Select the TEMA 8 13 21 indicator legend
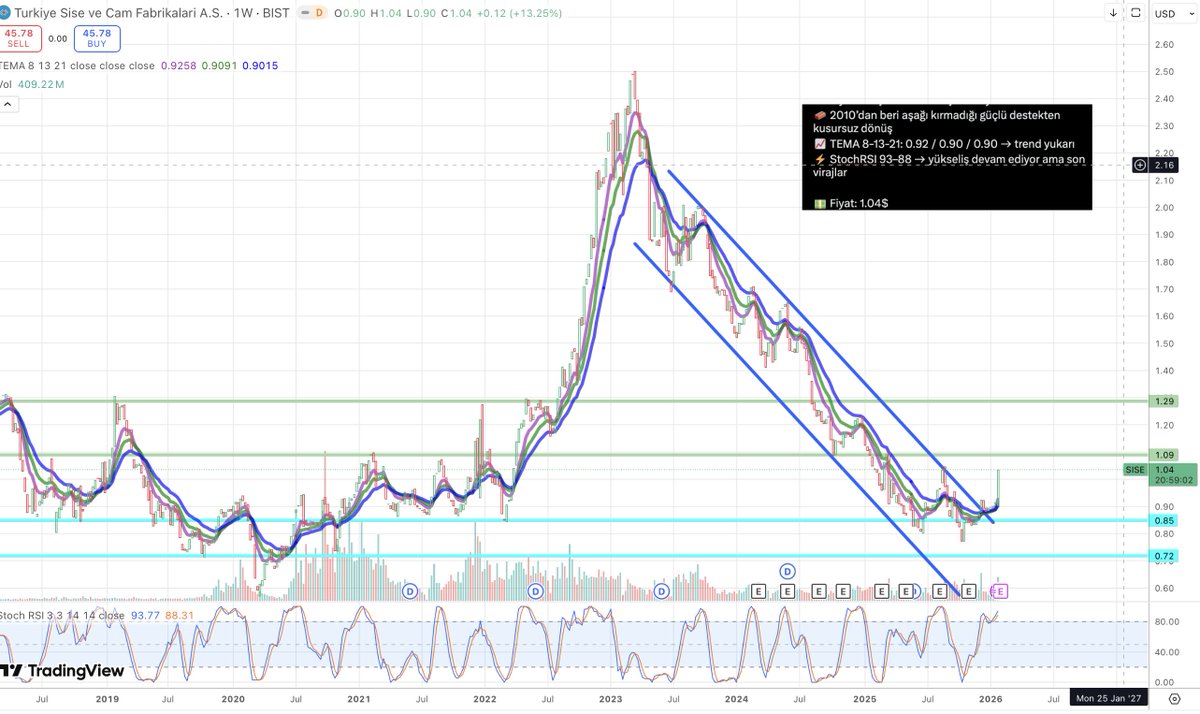The width and height of the screenshot is (1200, 714). coord(77,66)
